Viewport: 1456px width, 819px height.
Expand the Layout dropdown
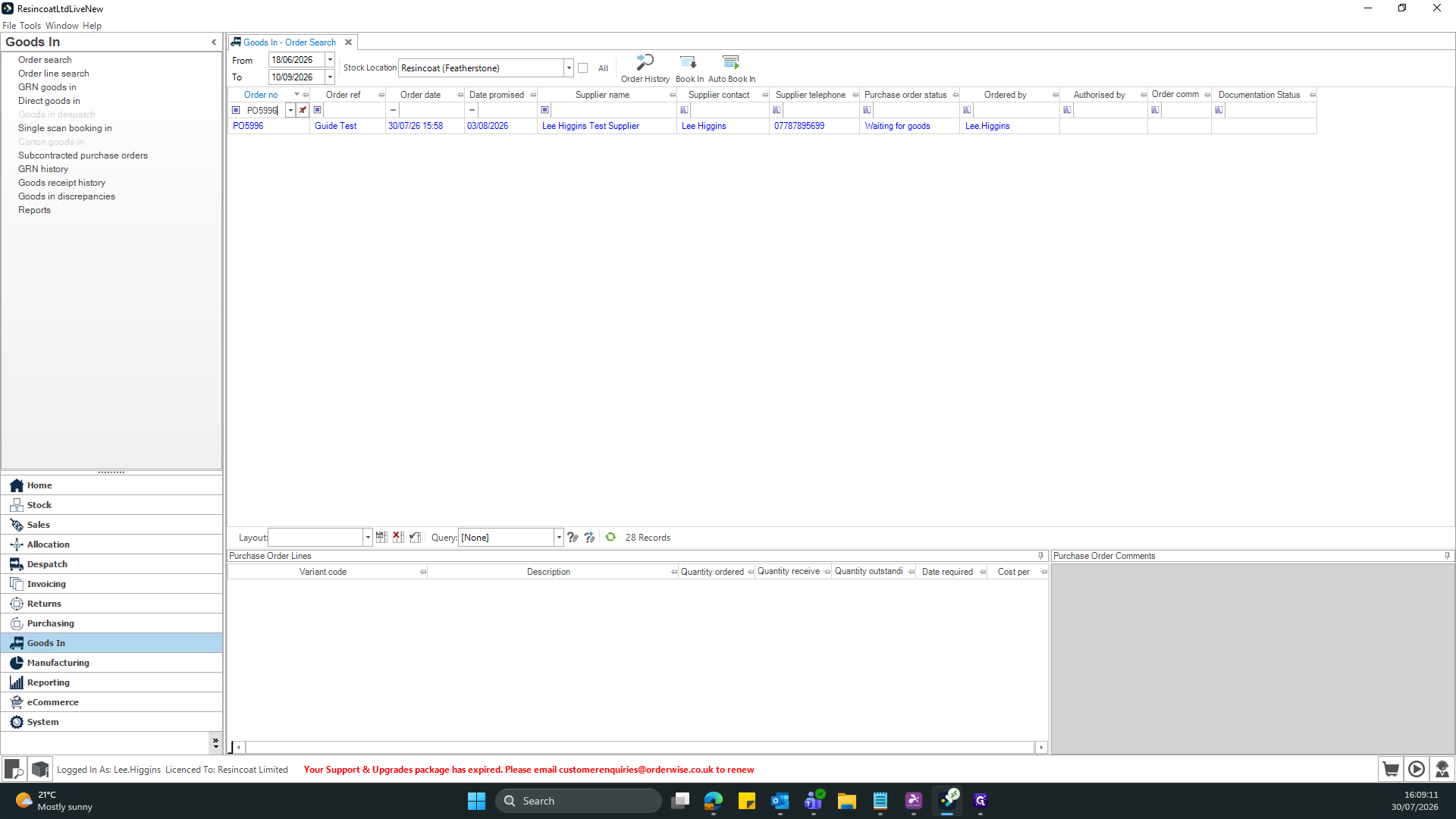coord(368,537)
